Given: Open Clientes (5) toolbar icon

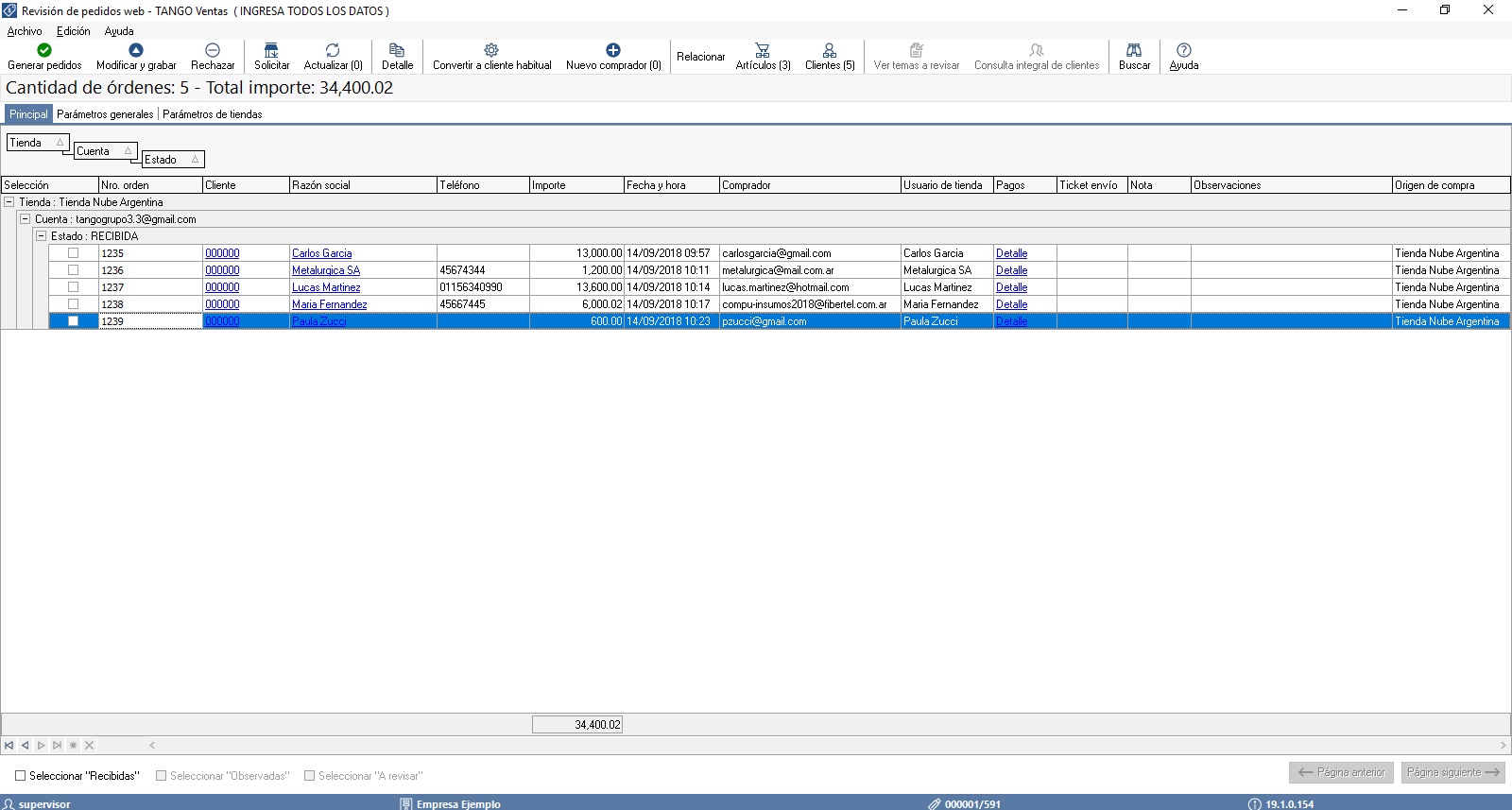Looking at the screenshot, I should pyautogui.click(x=830, y=50).
